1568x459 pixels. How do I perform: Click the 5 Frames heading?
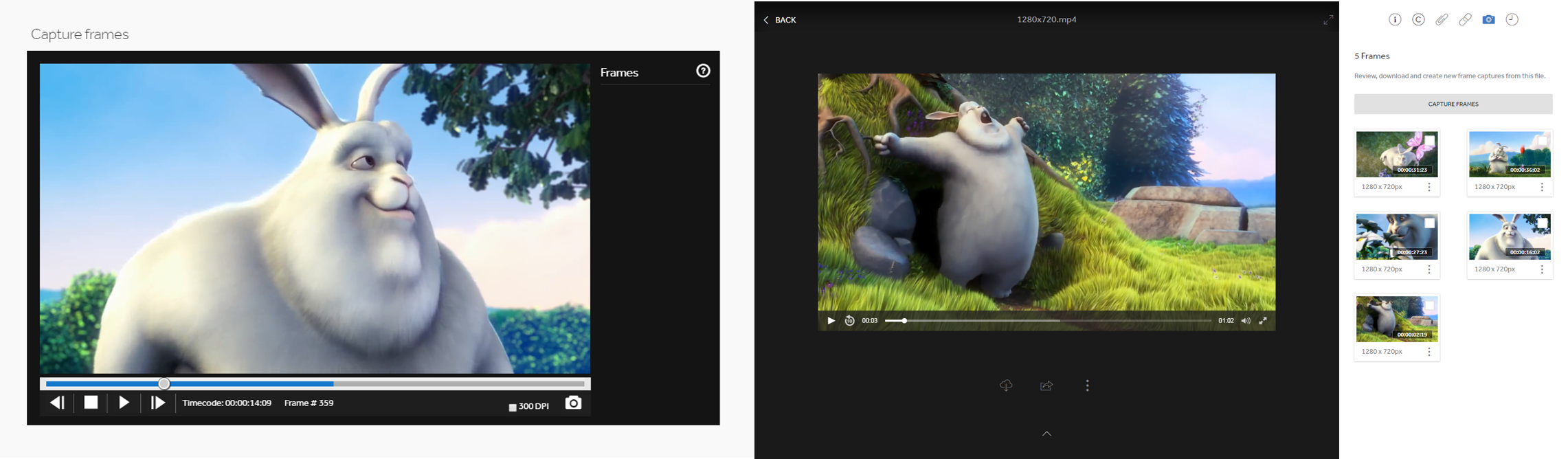pos(1372,56)
